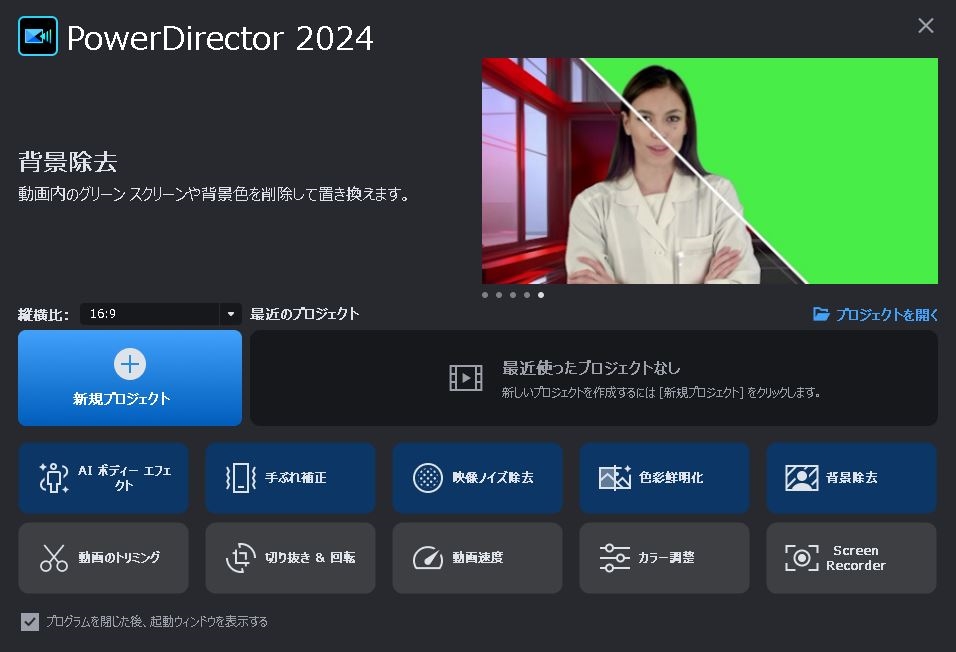
Task: Select fourth carousel dot indicator
Action: tap(527, 295)
